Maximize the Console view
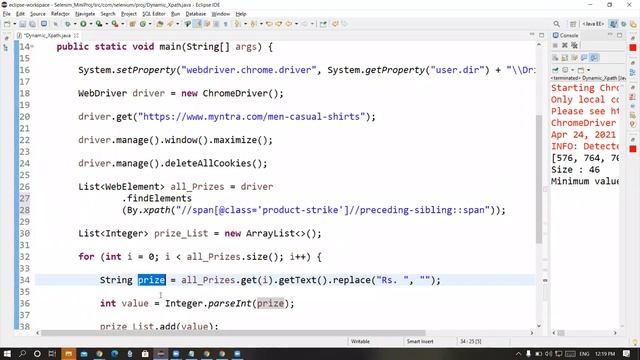 [620, 35]
